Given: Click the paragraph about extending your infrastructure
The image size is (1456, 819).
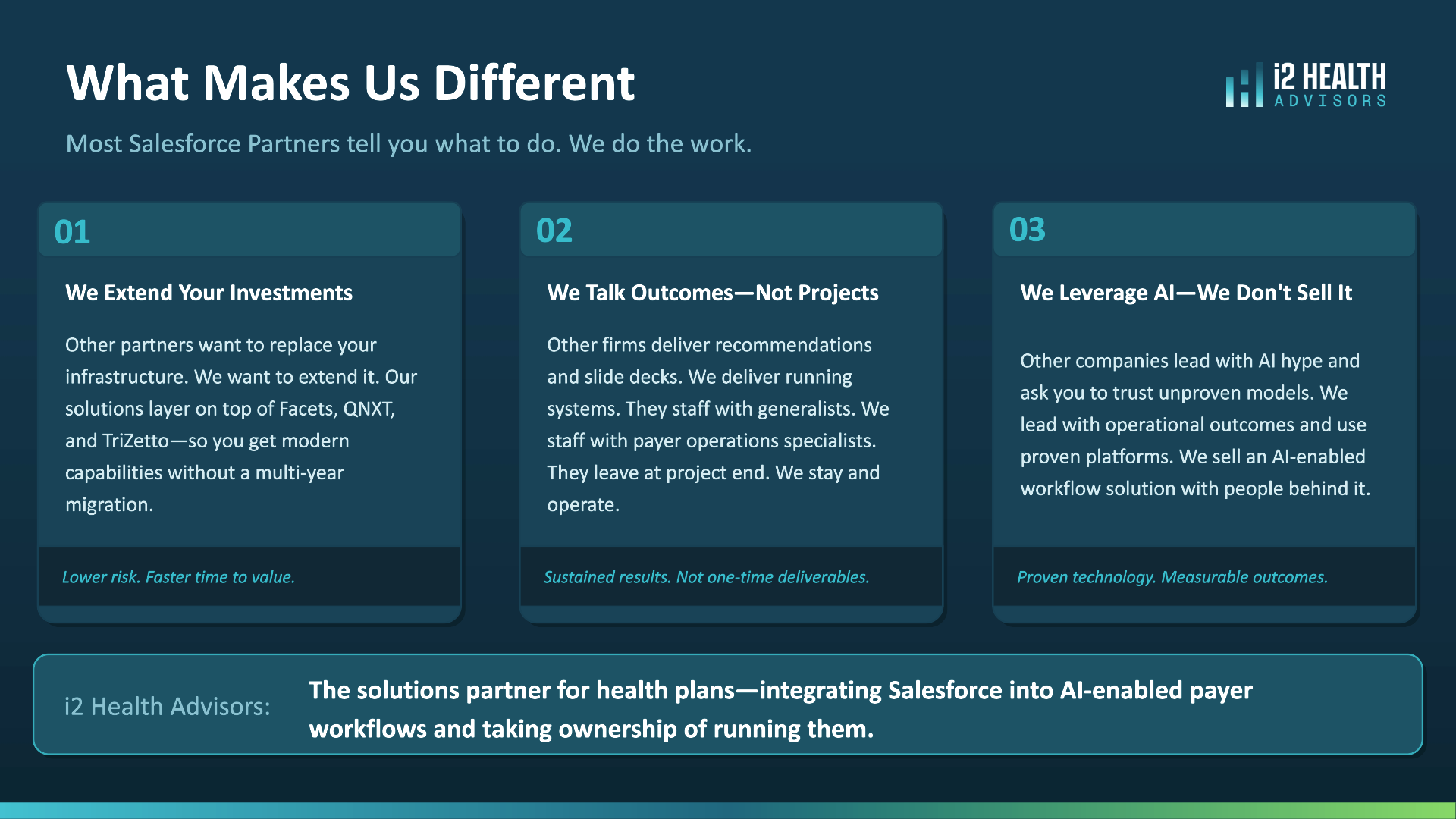Looking at the screenshot, I should coord(241,425).
